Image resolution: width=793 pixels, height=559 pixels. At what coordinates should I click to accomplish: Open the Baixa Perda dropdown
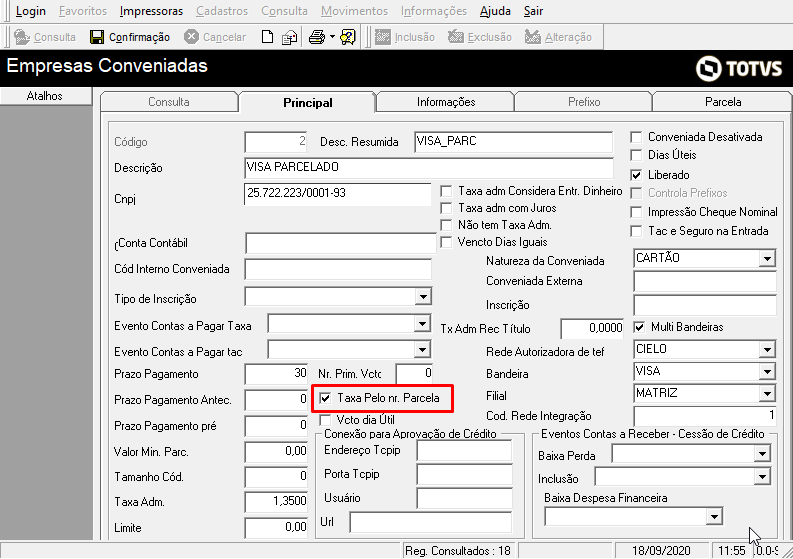point(762,454)
